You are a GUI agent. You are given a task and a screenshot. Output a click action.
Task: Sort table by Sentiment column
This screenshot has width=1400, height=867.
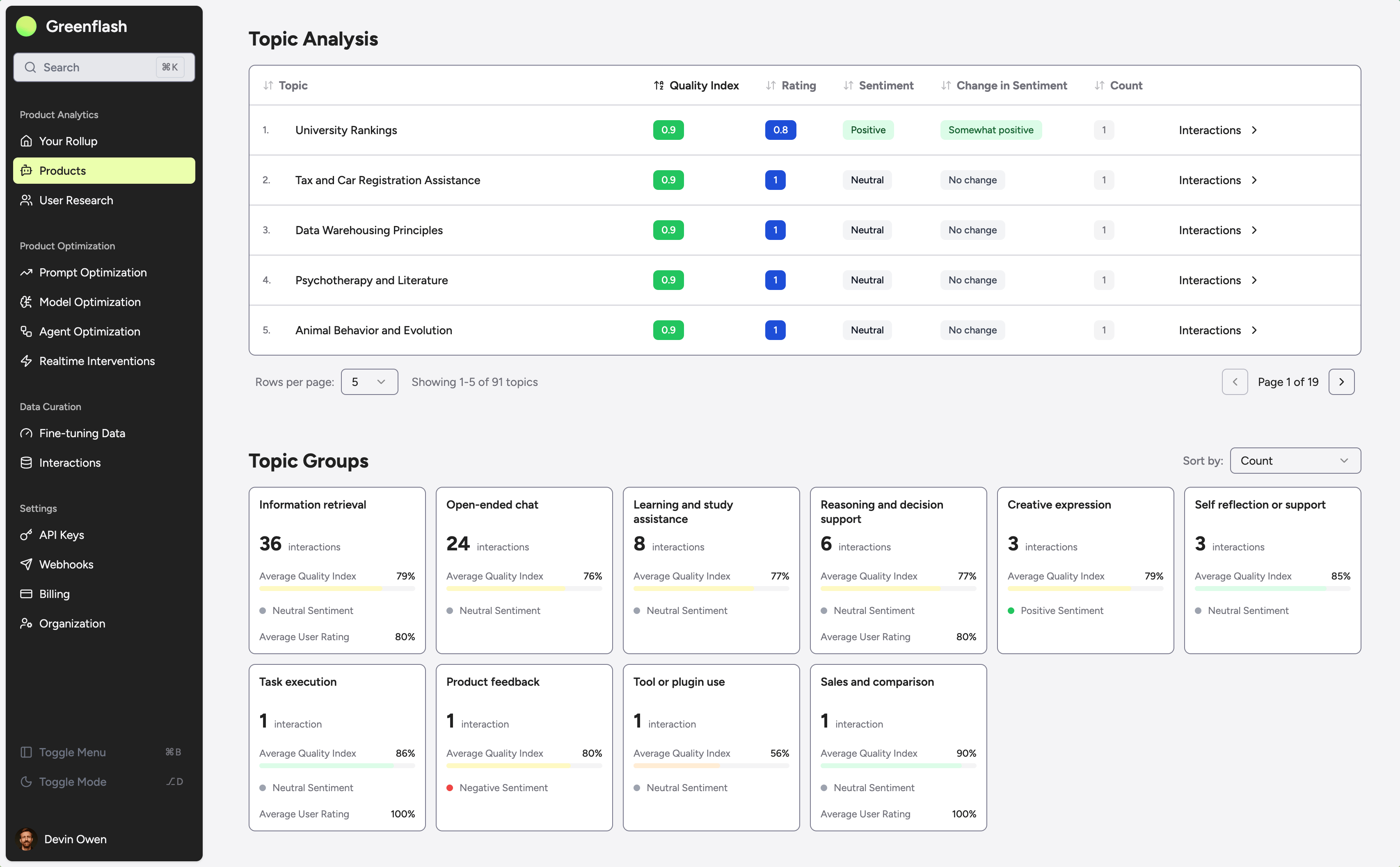tap(878, 85)
